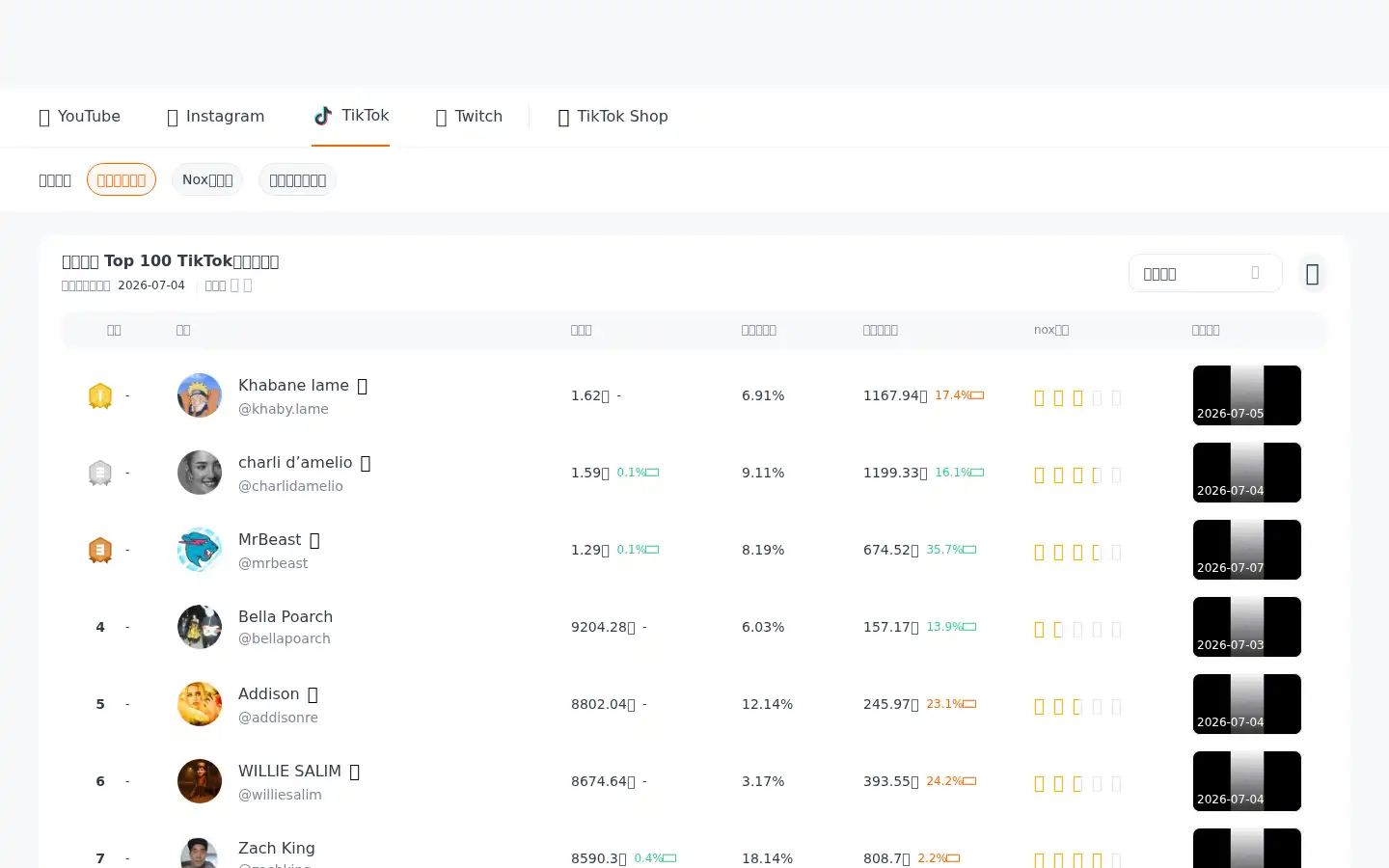Switch to the Instagram platform tab
This screenshot has height=868, width=1389.
pyautogui.click(x=215, y=117)
